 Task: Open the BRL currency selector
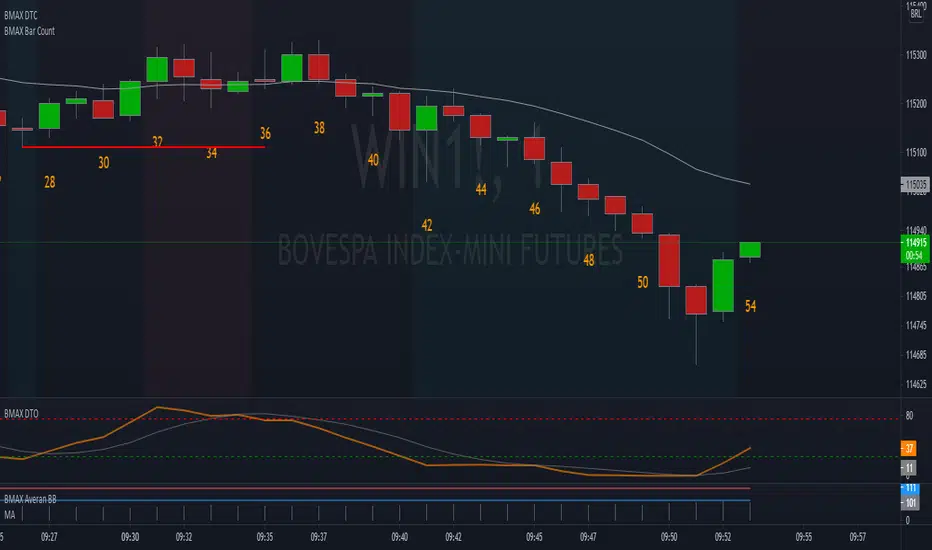tap(915, 13)
